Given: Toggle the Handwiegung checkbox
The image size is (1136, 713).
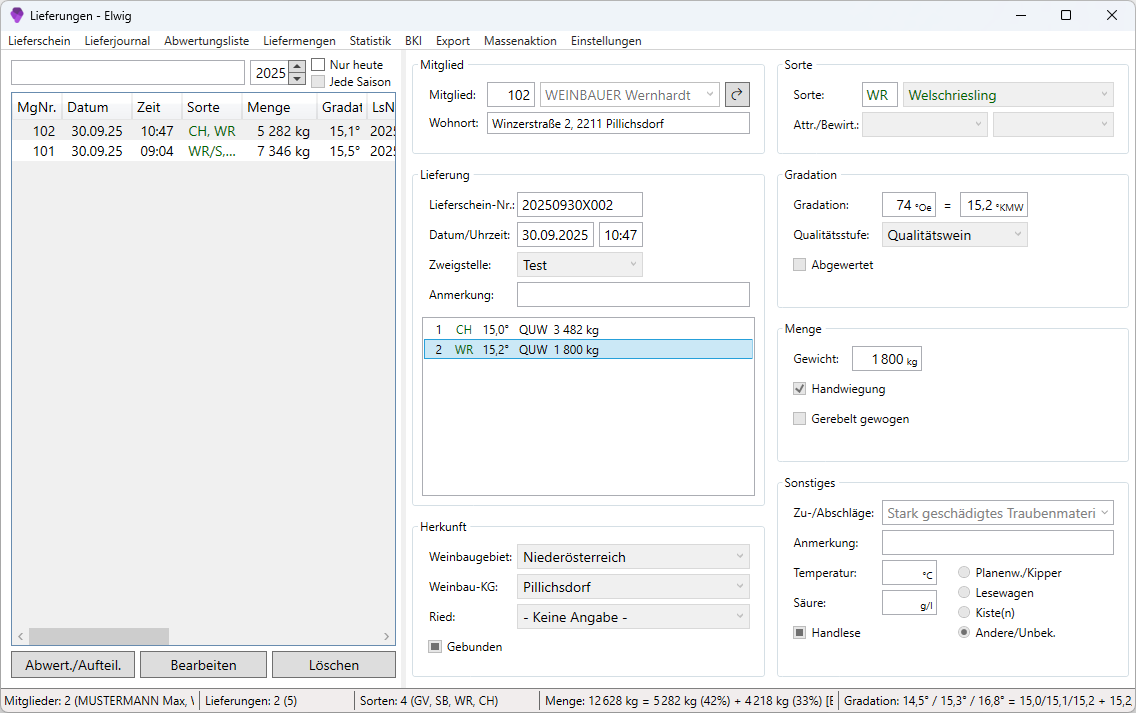Looking at the screenshot, I should click(799, 388).
